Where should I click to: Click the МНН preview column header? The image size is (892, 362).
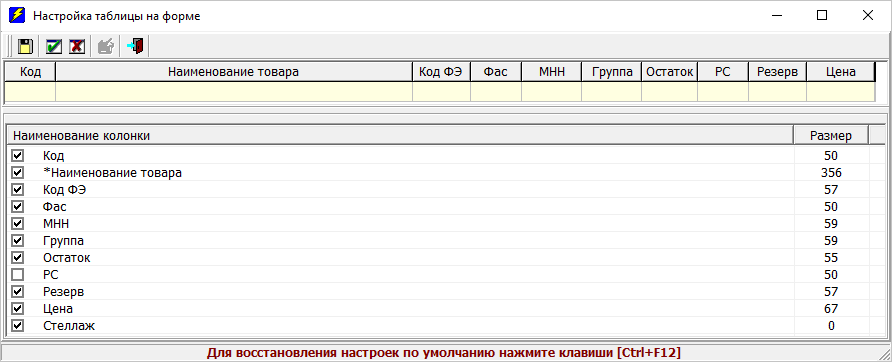(551, 72)
